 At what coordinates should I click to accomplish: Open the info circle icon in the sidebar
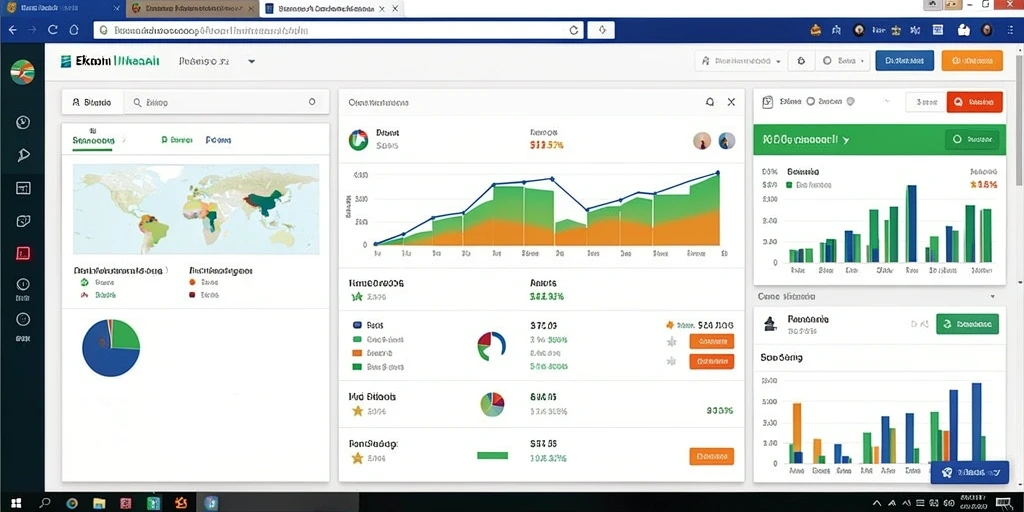(x=23, y=285)
